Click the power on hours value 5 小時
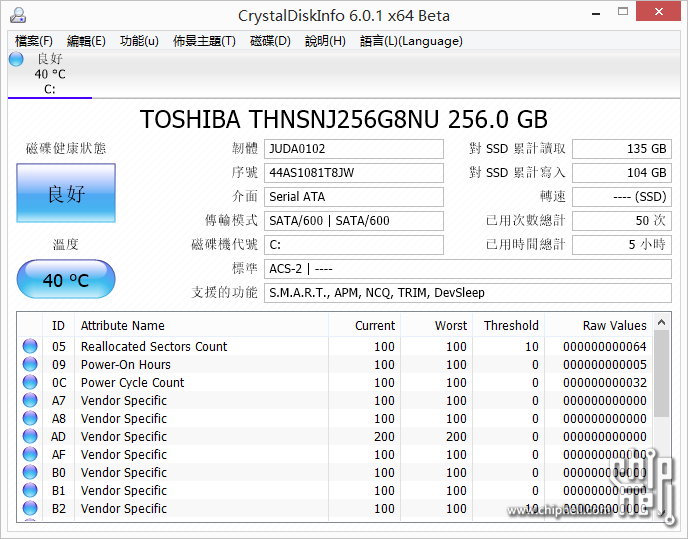 (622, 244)
